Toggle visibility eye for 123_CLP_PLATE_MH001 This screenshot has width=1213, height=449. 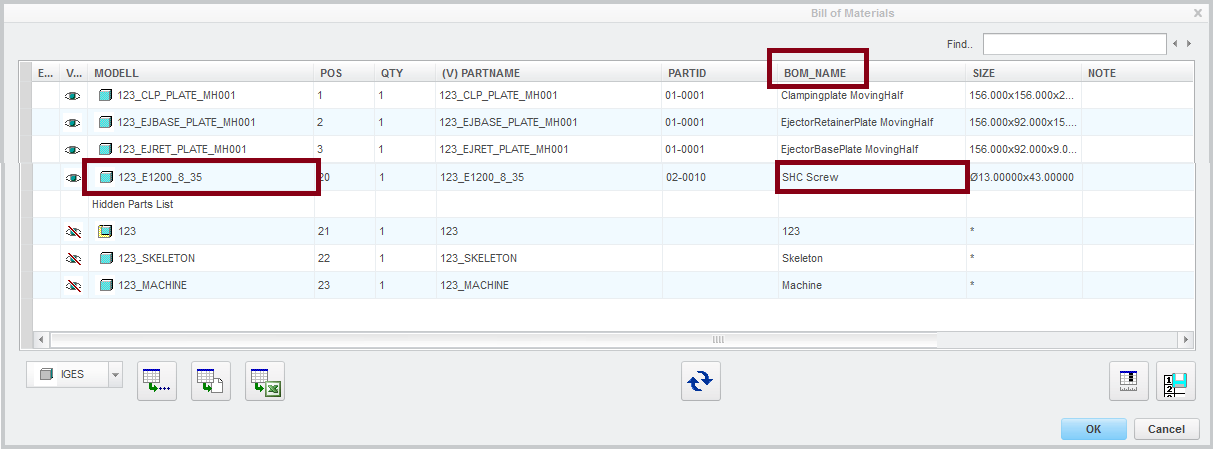[73, 96]
